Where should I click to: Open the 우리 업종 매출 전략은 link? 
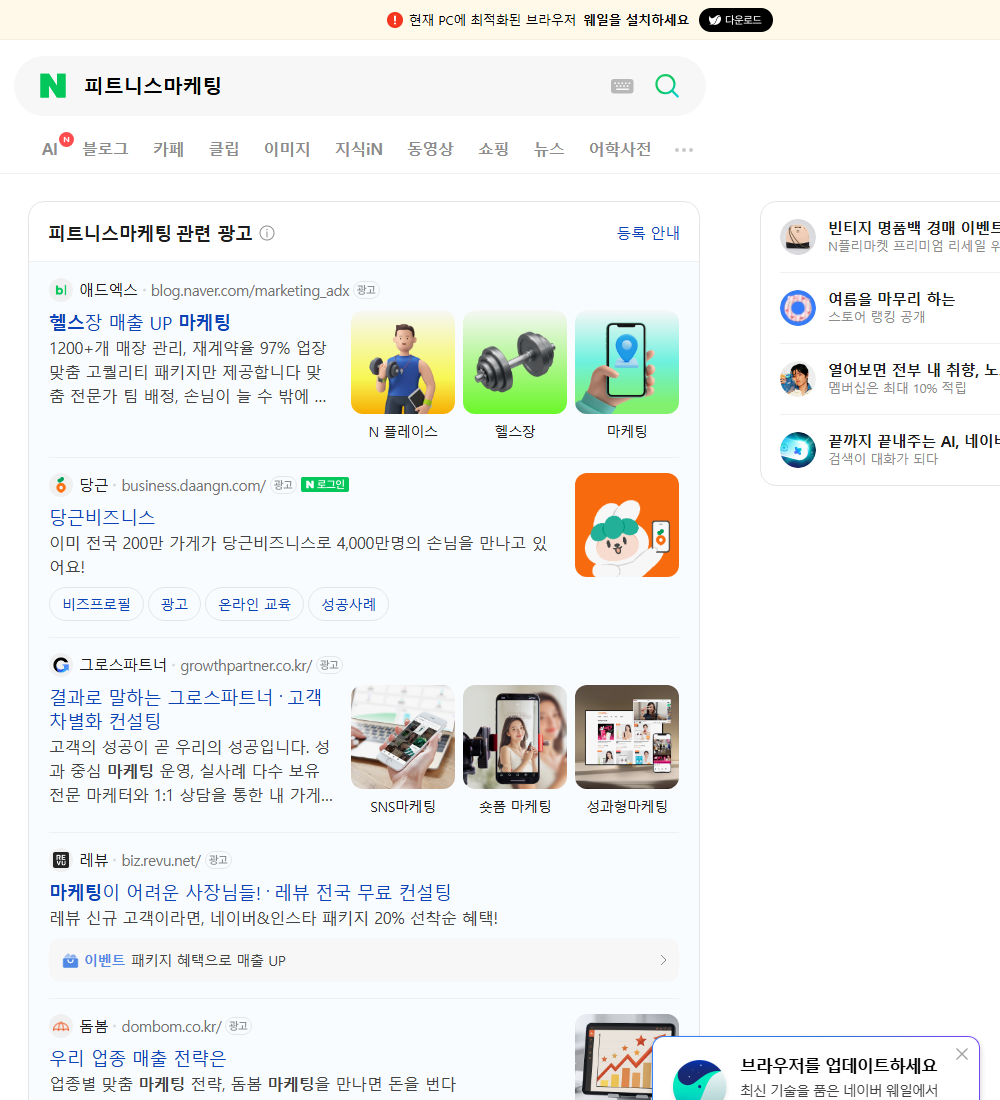[138, 1058]
